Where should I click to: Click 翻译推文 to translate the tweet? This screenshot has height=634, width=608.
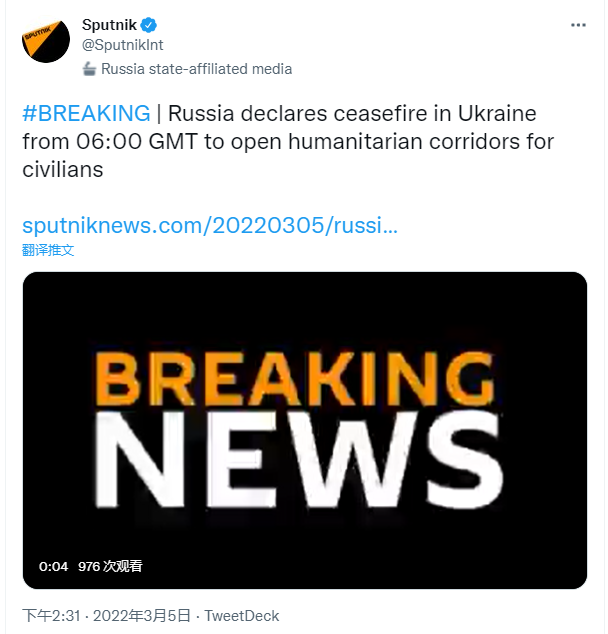tap(48, 250)
